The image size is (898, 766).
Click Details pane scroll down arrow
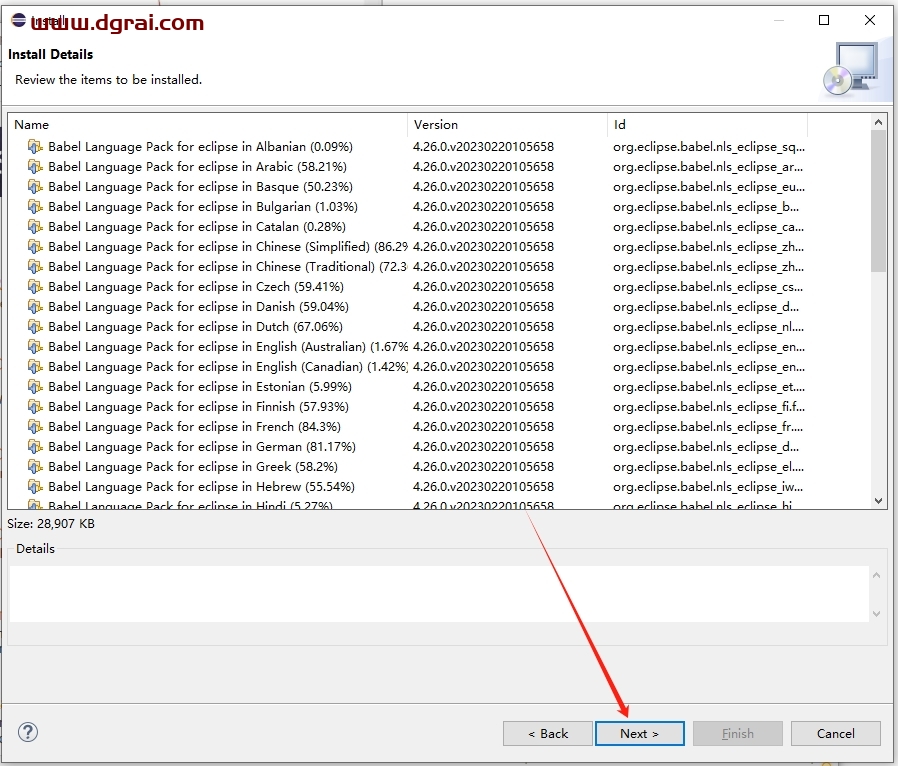pyautogui.click(x=876, y=614)
